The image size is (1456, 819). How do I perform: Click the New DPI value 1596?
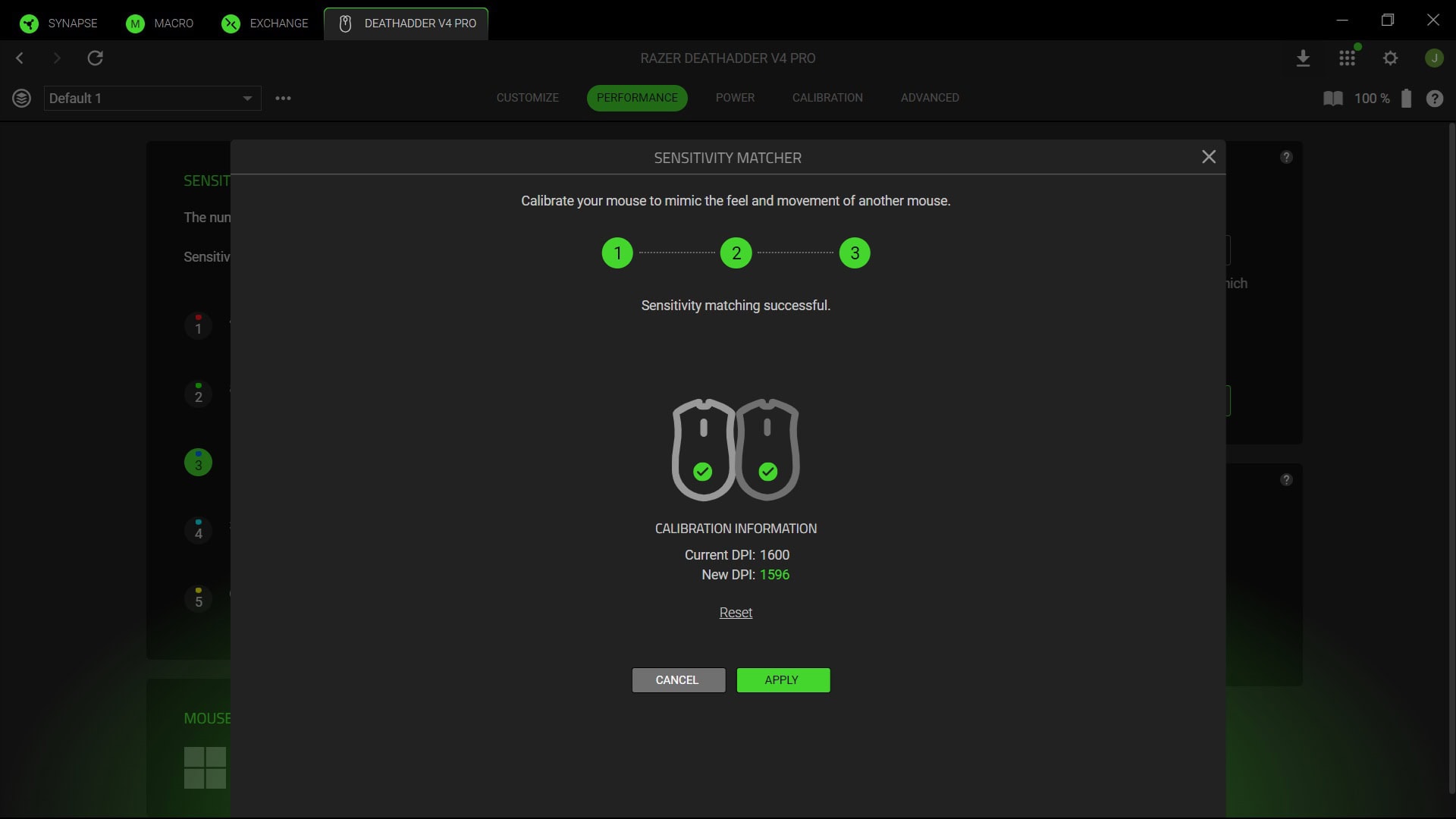pyautogui.click(x=774, y=575)
